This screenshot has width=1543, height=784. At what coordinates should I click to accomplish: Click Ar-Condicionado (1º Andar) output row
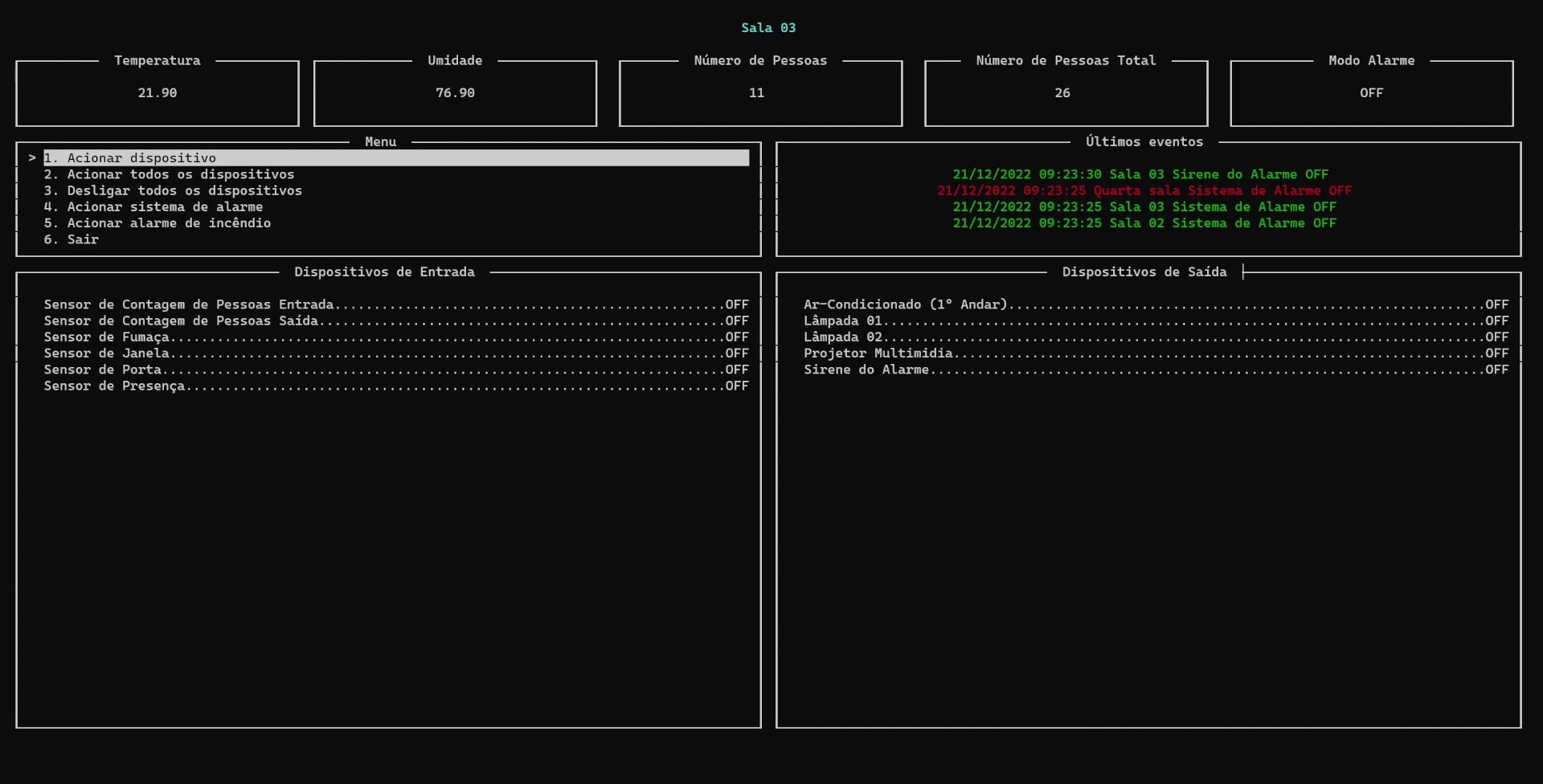click(x=1156, y=304)
